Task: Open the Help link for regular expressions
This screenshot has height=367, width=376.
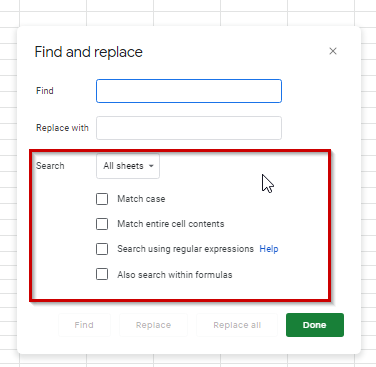Action: [269, 249]
